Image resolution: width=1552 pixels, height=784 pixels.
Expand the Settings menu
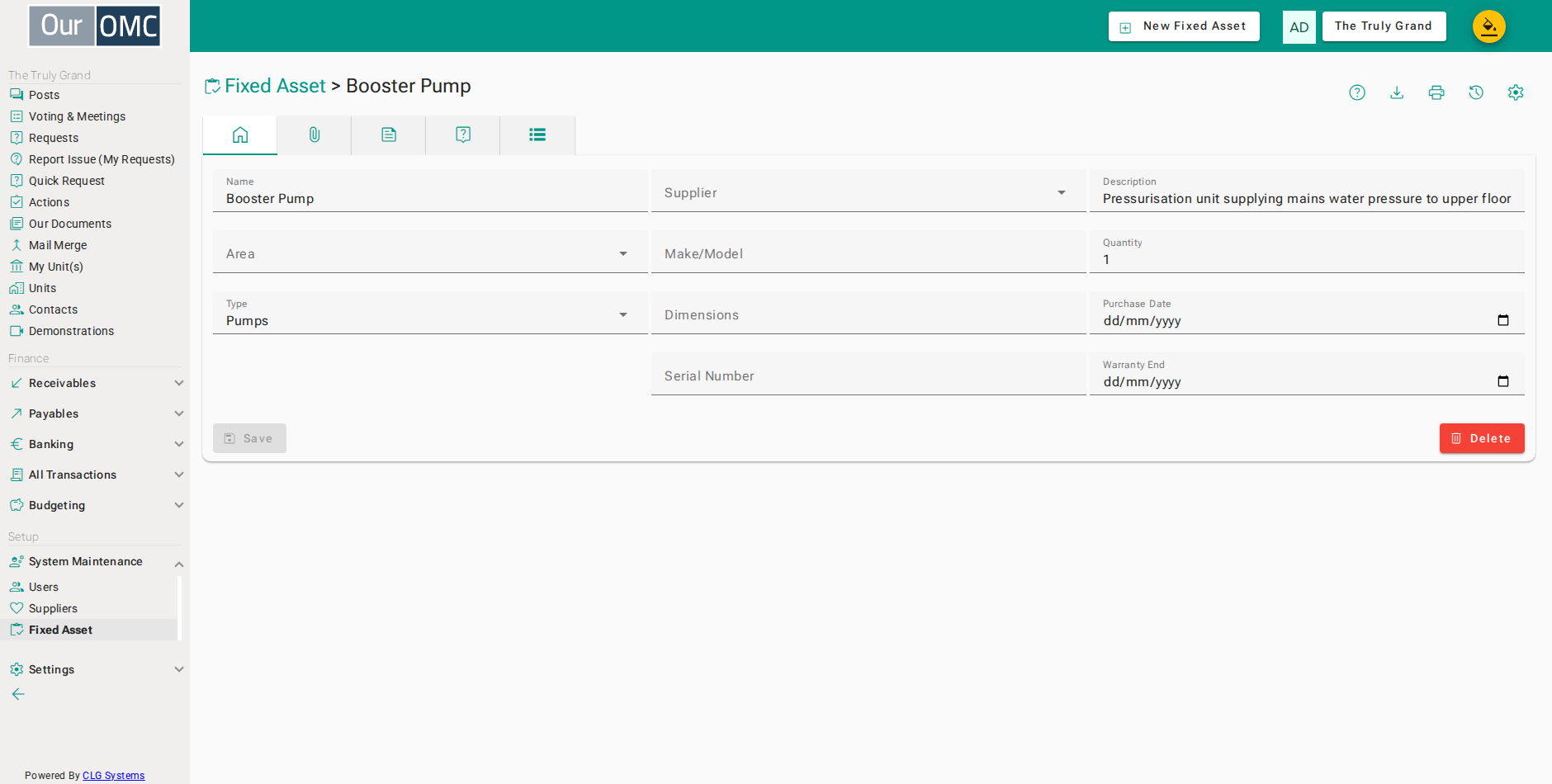(95, 669)
